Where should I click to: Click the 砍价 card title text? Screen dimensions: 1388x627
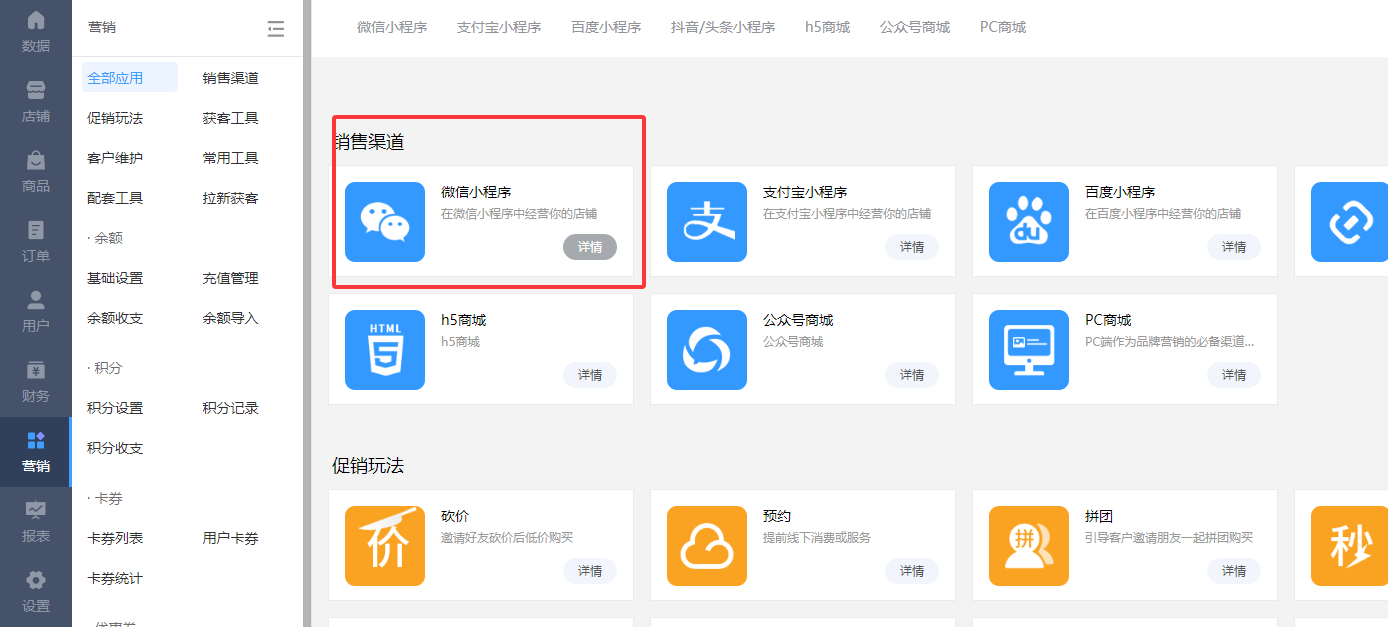pyautogui.click(x=455, y=516)
